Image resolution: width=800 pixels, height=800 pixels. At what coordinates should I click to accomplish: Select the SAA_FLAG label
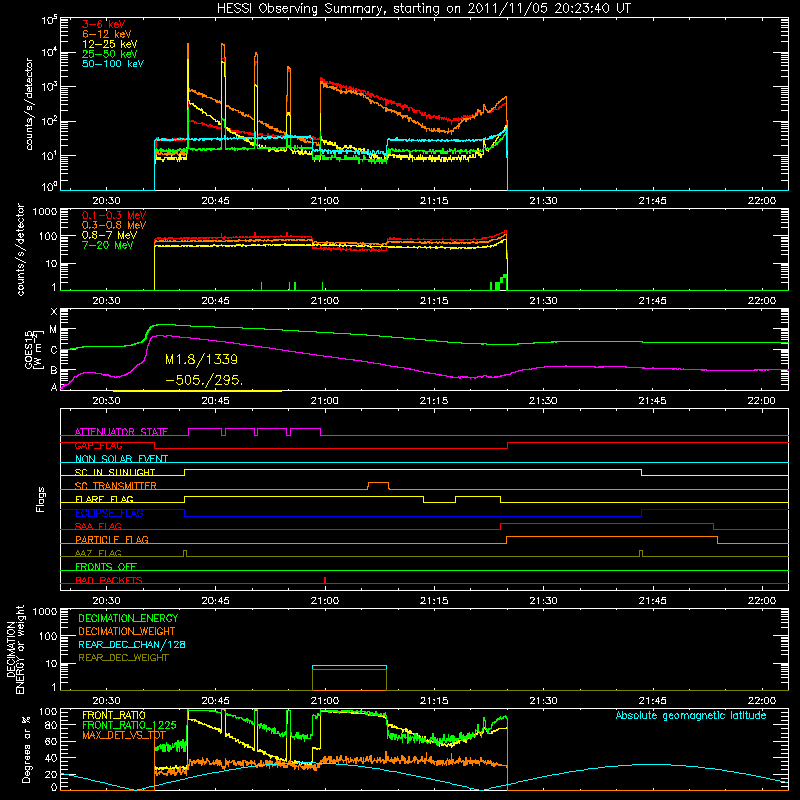click(x=98, y=526)
